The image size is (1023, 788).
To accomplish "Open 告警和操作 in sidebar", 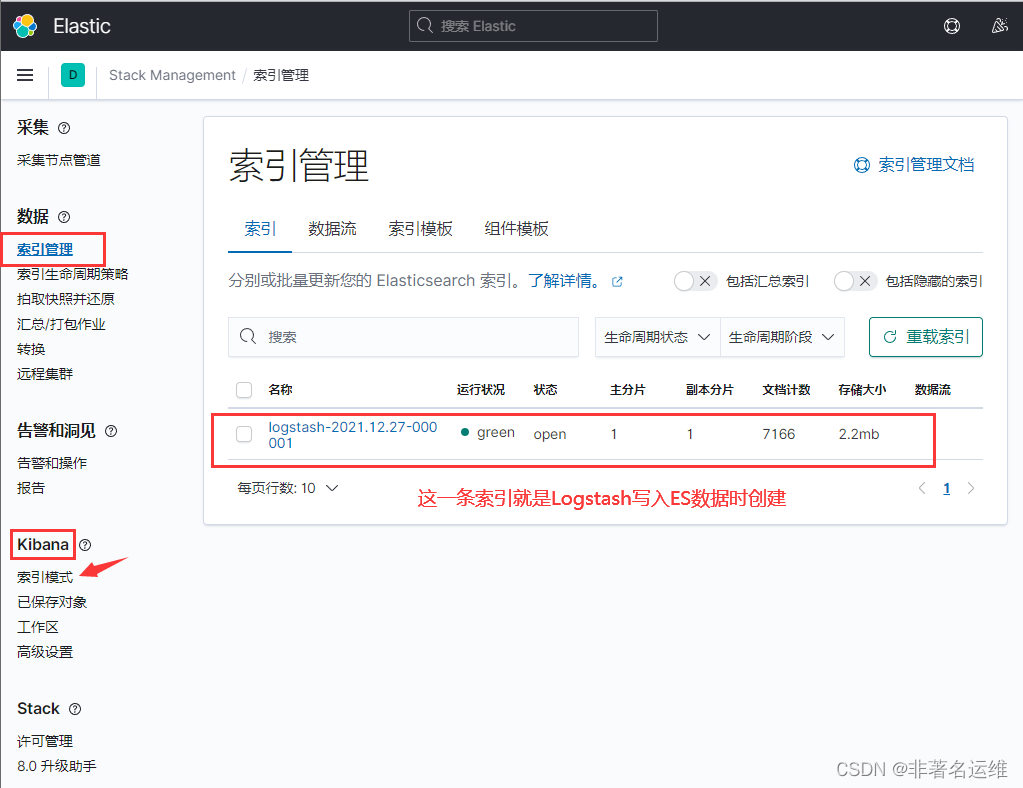I will pyautogui.click(x=52, y=463).
